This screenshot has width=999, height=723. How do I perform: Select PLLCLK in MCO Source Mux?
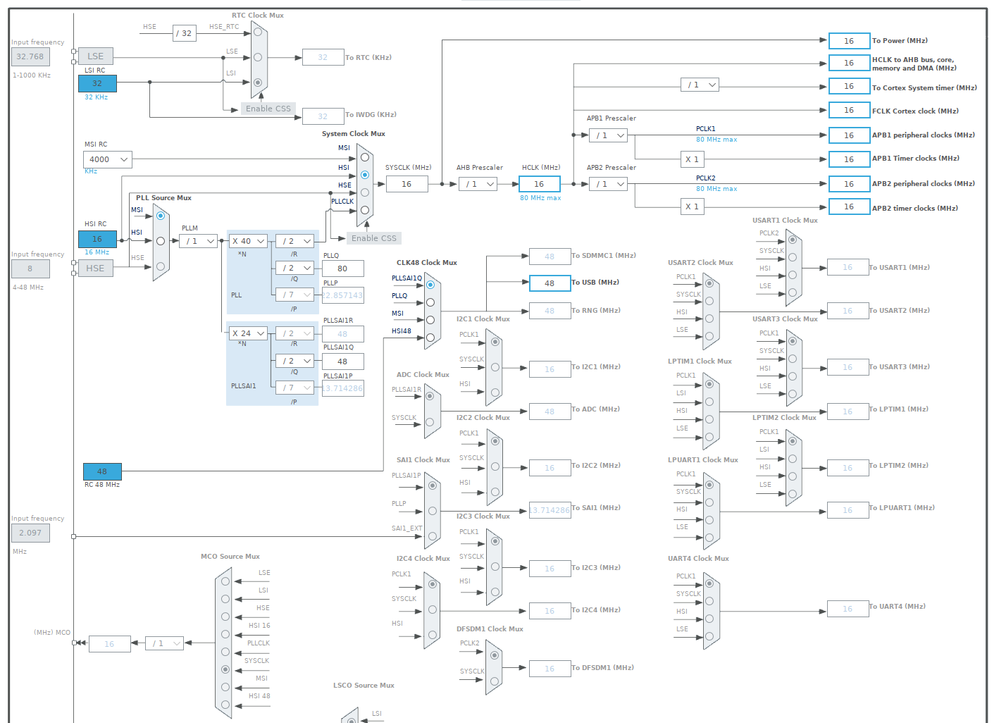pyautogui.click(x=225, y=652)
